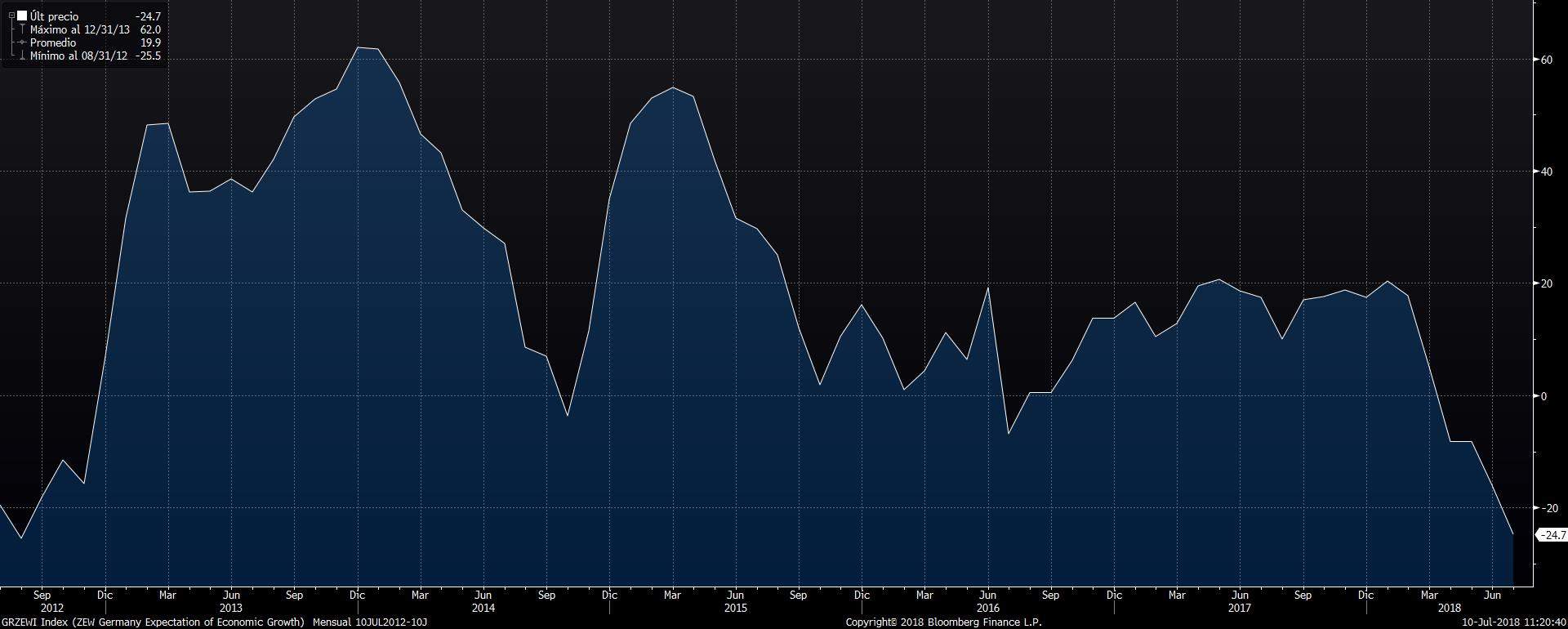Viewport: 1568px width, 629px height.
Task: Click the 'Mensual 10JUL2012-10J' period text
Action: [370, 622]
